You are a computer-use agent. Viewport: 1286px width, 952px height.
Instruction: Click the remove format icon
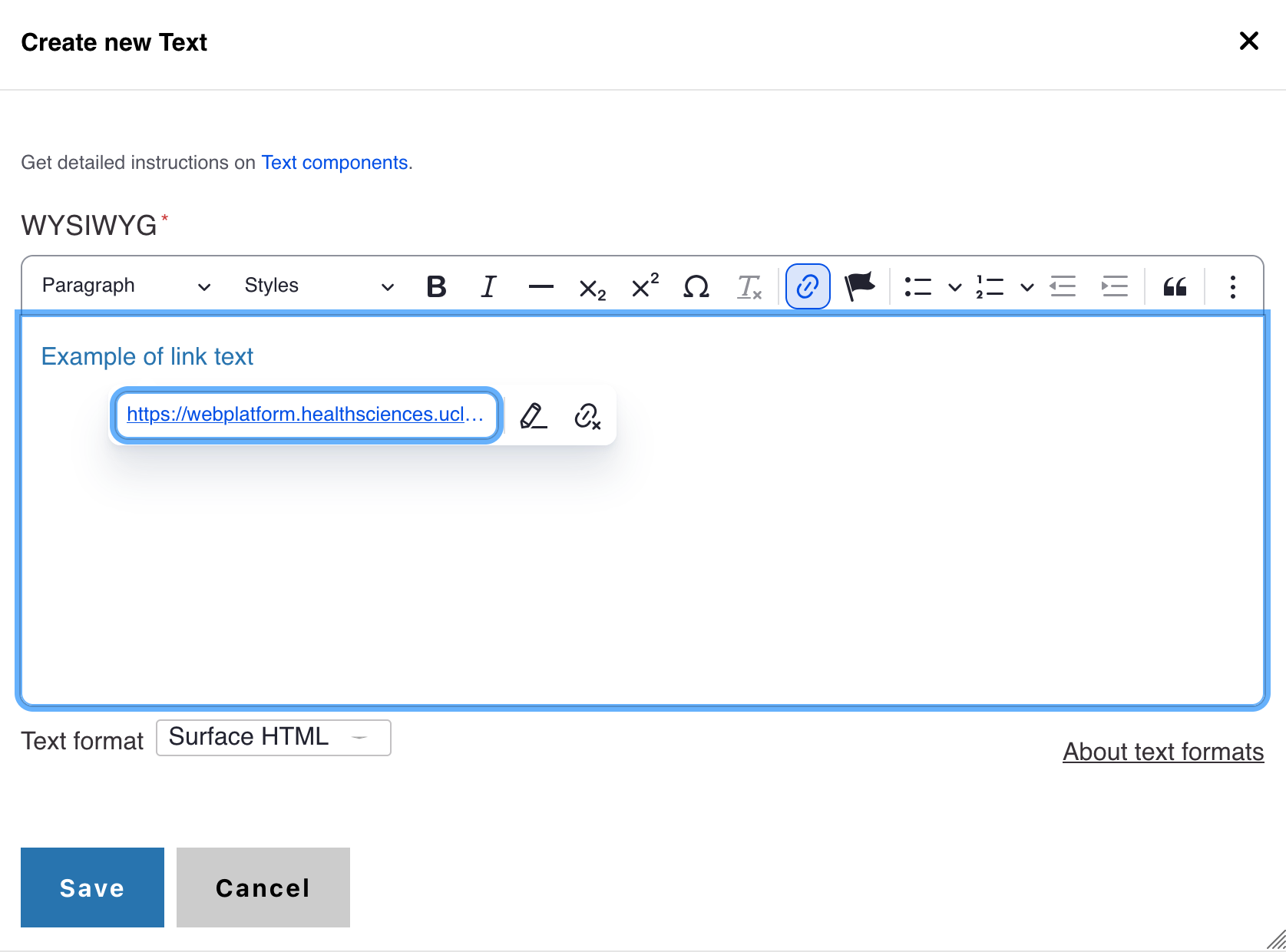coord(749,286)
